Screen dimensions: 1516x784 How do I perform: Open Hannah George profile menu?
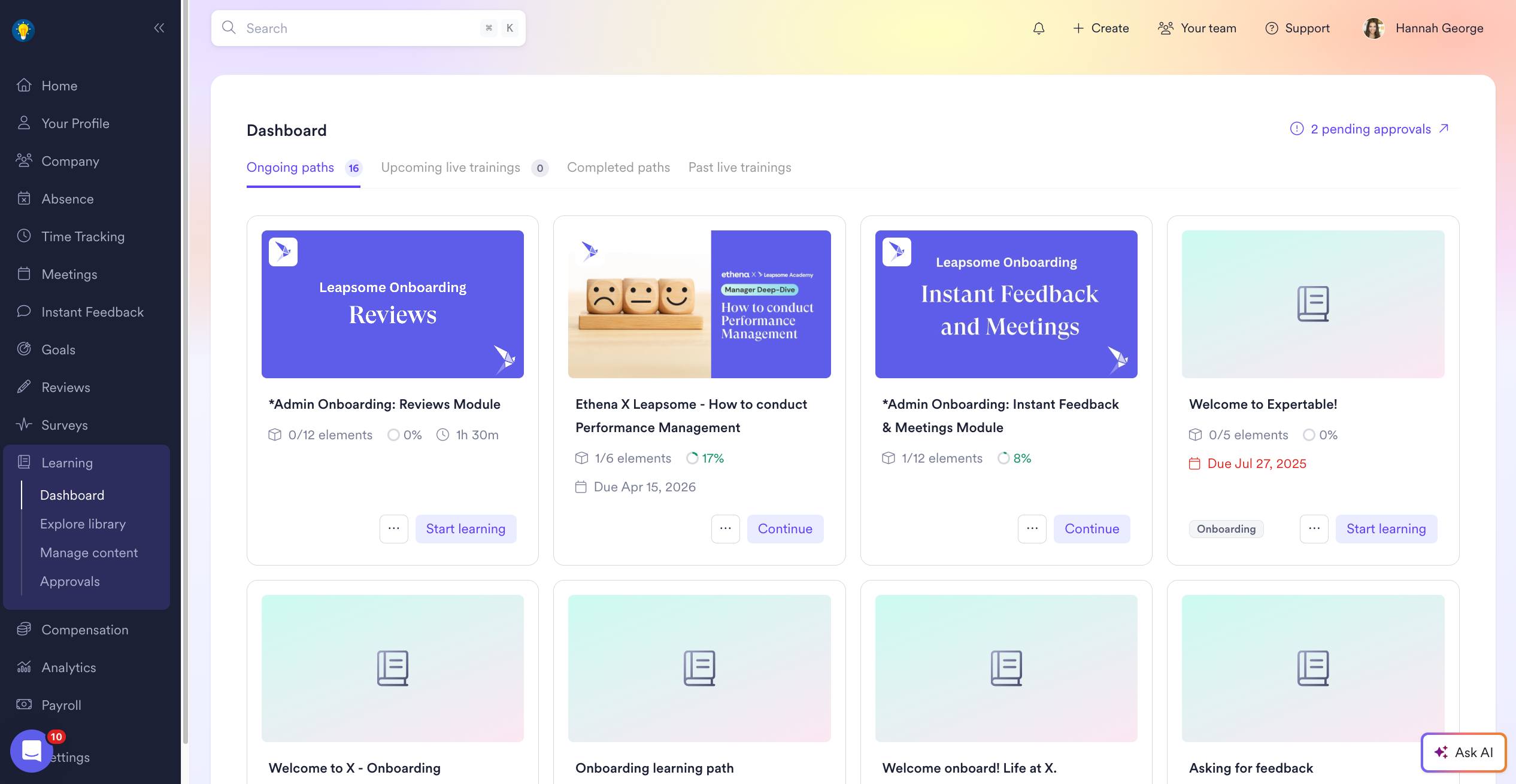1423,28
